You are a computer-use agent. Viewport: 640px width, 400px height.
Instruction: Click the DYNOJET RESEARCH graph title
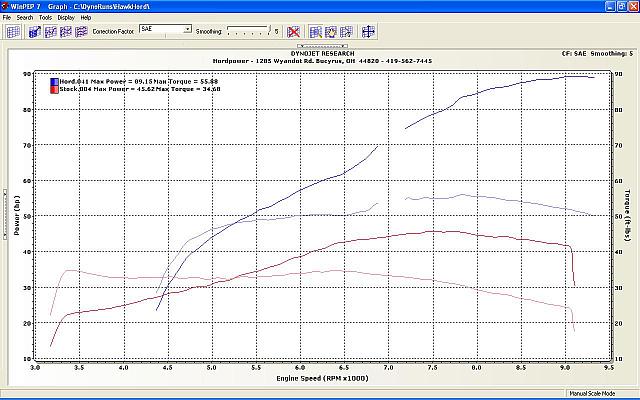pos(322,53)
